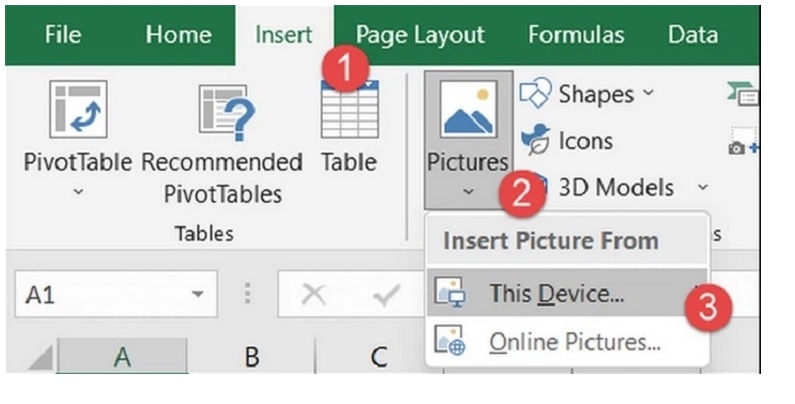Click the 3D Models button

click(615, 188)
